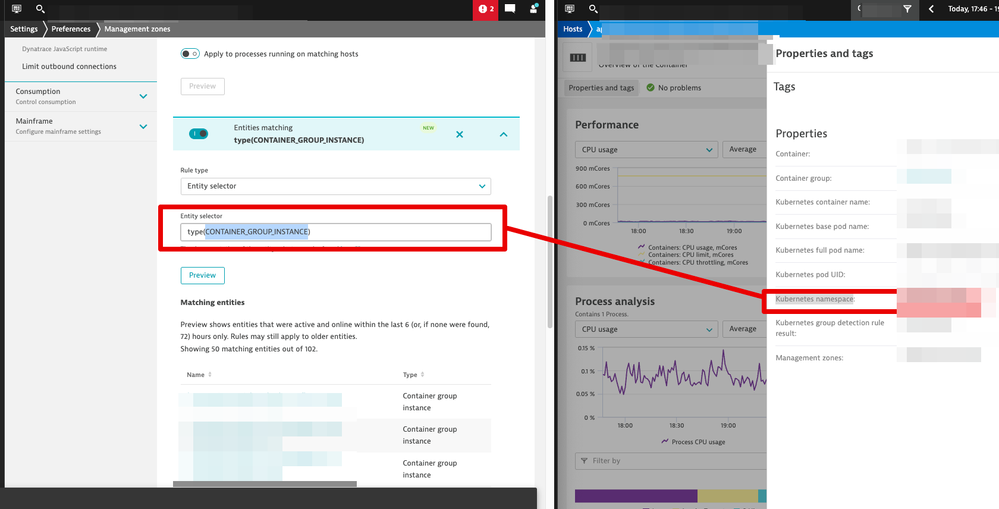Click the red problems alert badge
999x509 pixels.
[x=486, y=9]
